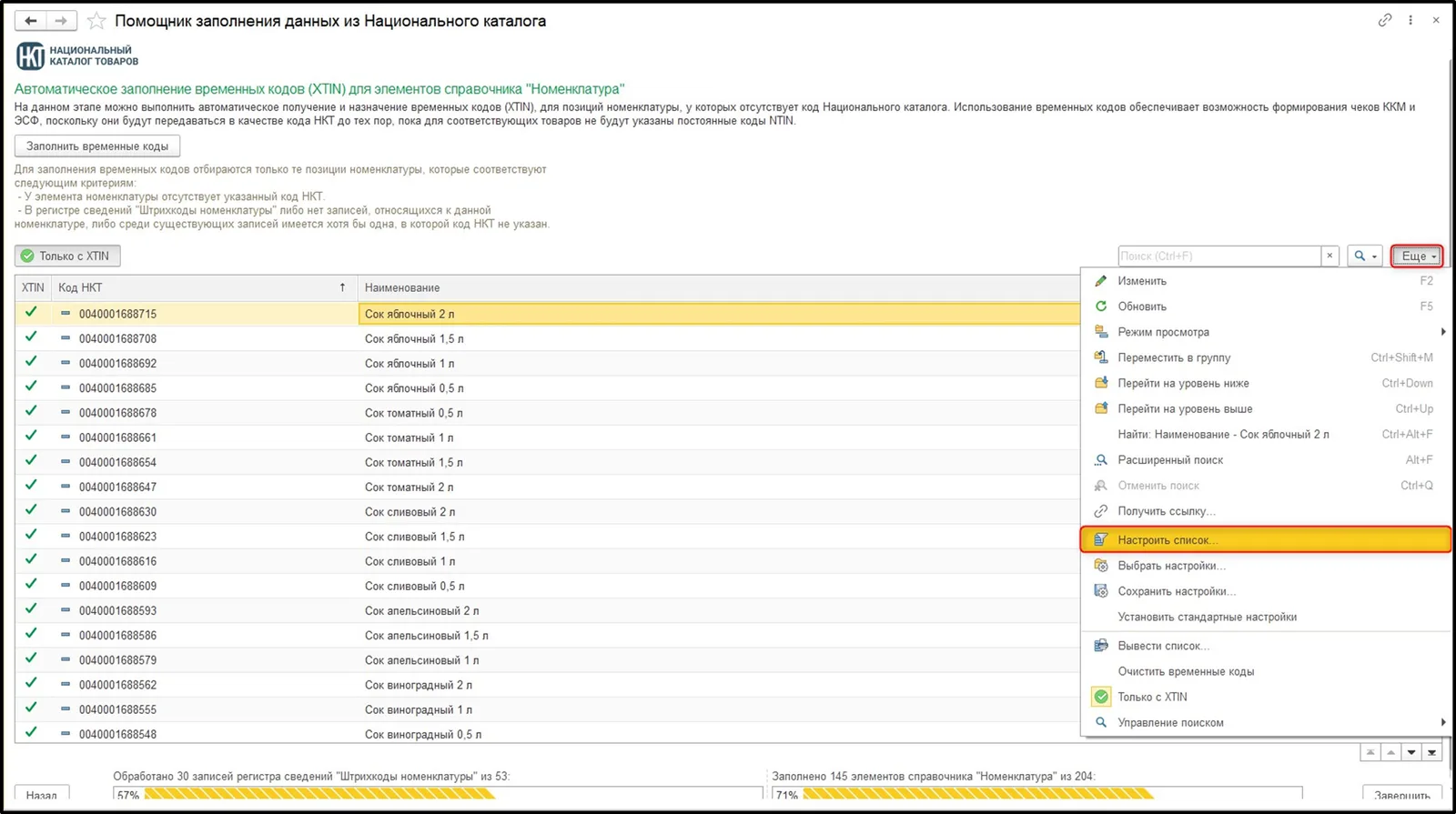This screenshot has height=814, width=1456.
Task: Focus the Поиск (Ctrl+F) search field
Action: point(1218,256)
